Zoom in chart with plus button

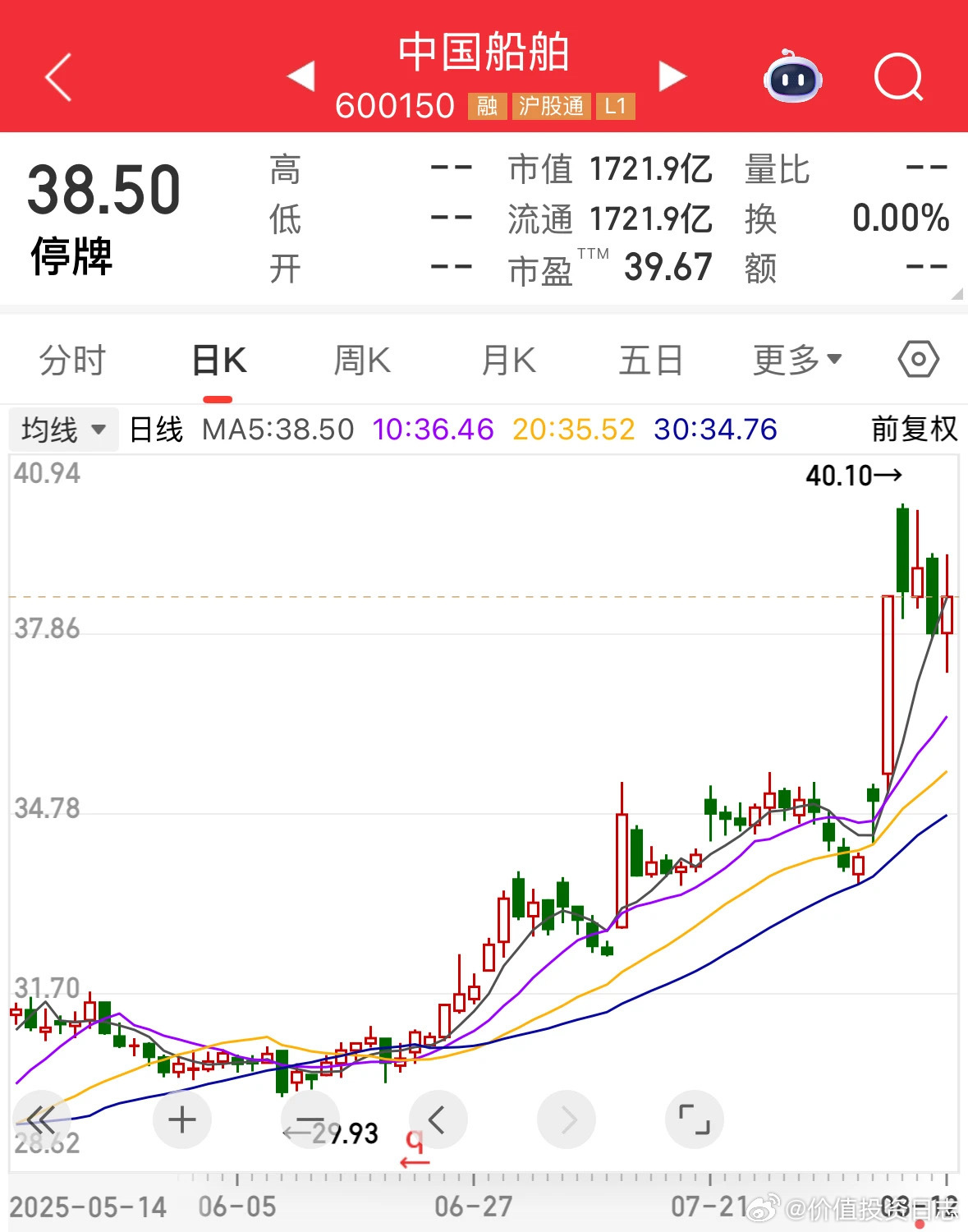[181, 1119]
